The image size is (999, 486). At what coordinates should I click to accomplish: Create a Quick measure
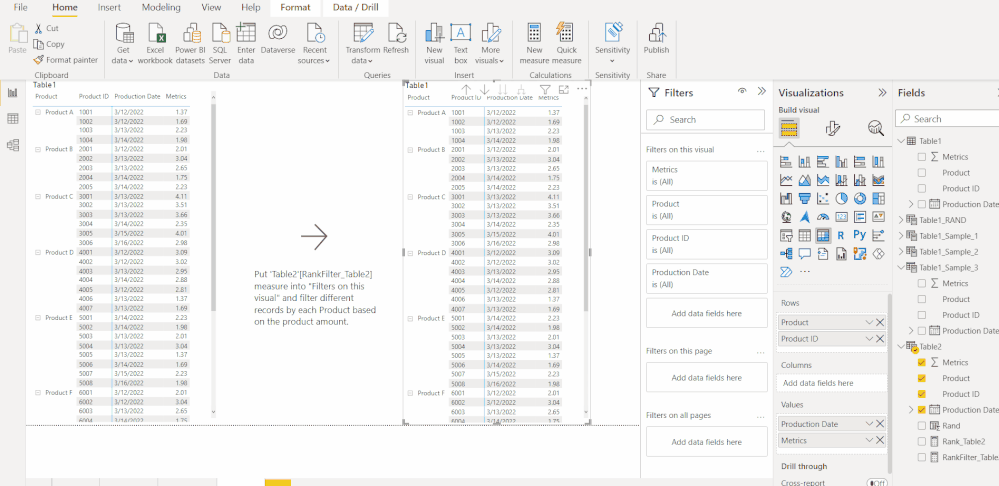click(566, 43)
